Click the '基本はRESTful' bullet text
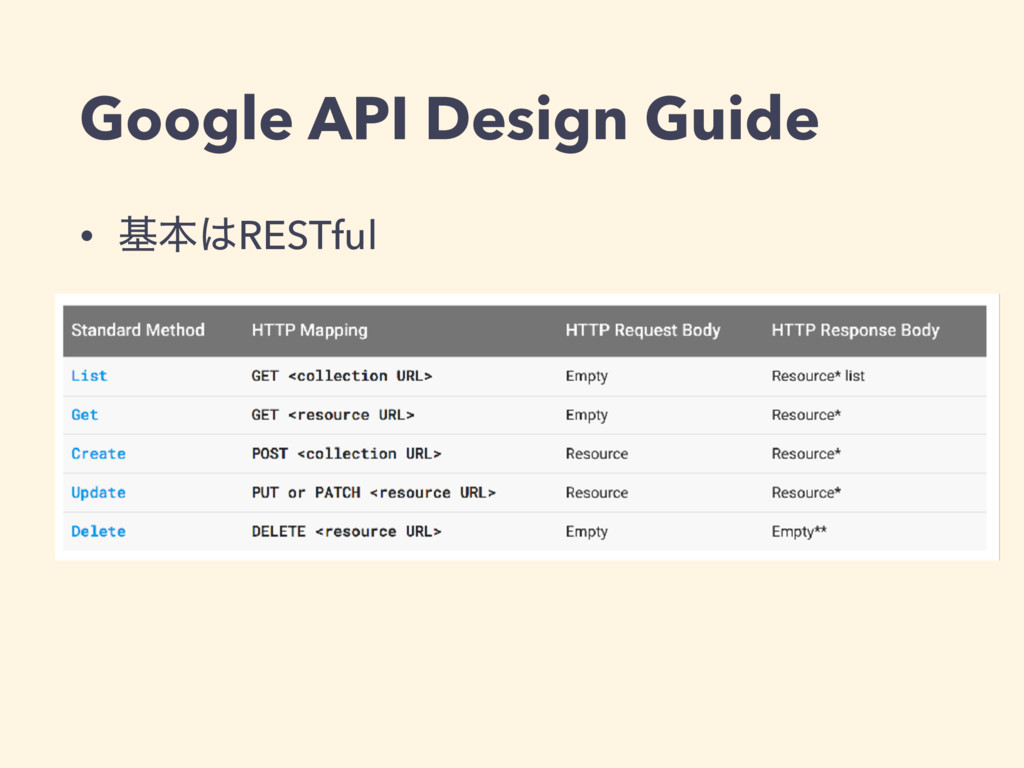1024x768 pixels. pyautogui.click(x=247, y=235)
